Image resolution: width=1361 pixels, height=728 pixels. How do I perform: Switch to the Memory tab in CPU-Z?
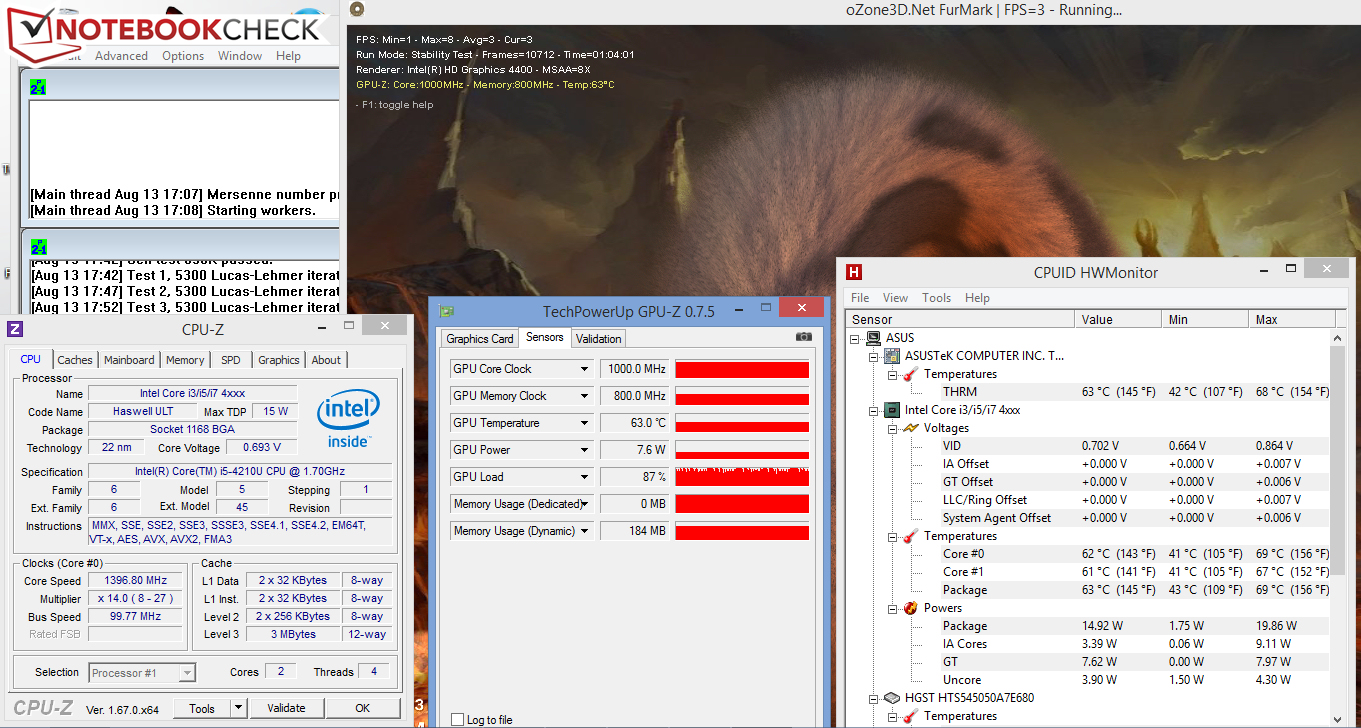(185, 360)
